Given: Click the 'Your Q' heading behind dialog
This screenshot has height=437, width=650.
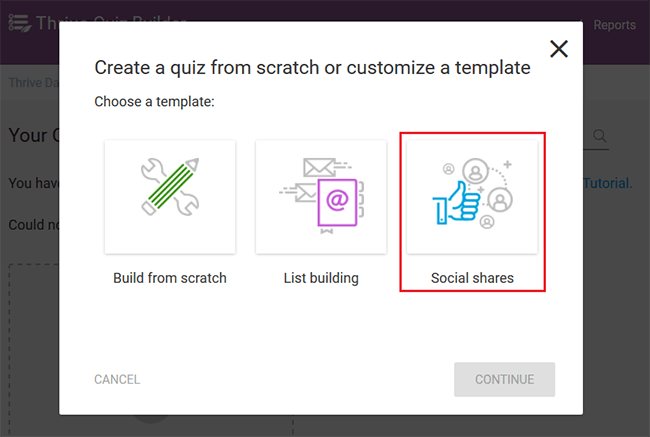Looking at the screenshot, I should (x=34, y=135).
